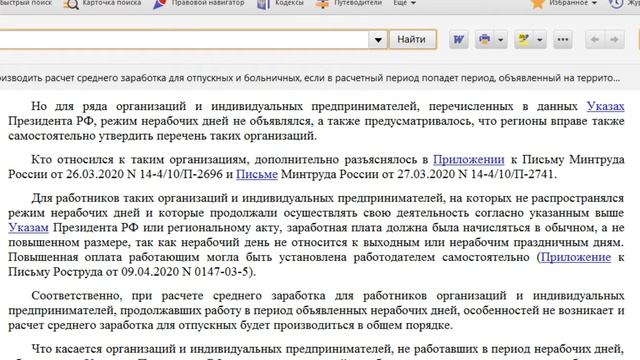Open the history clock icon
Viewport: 640px width, 360px height.
pyautogui.click(x=616, y=4)
